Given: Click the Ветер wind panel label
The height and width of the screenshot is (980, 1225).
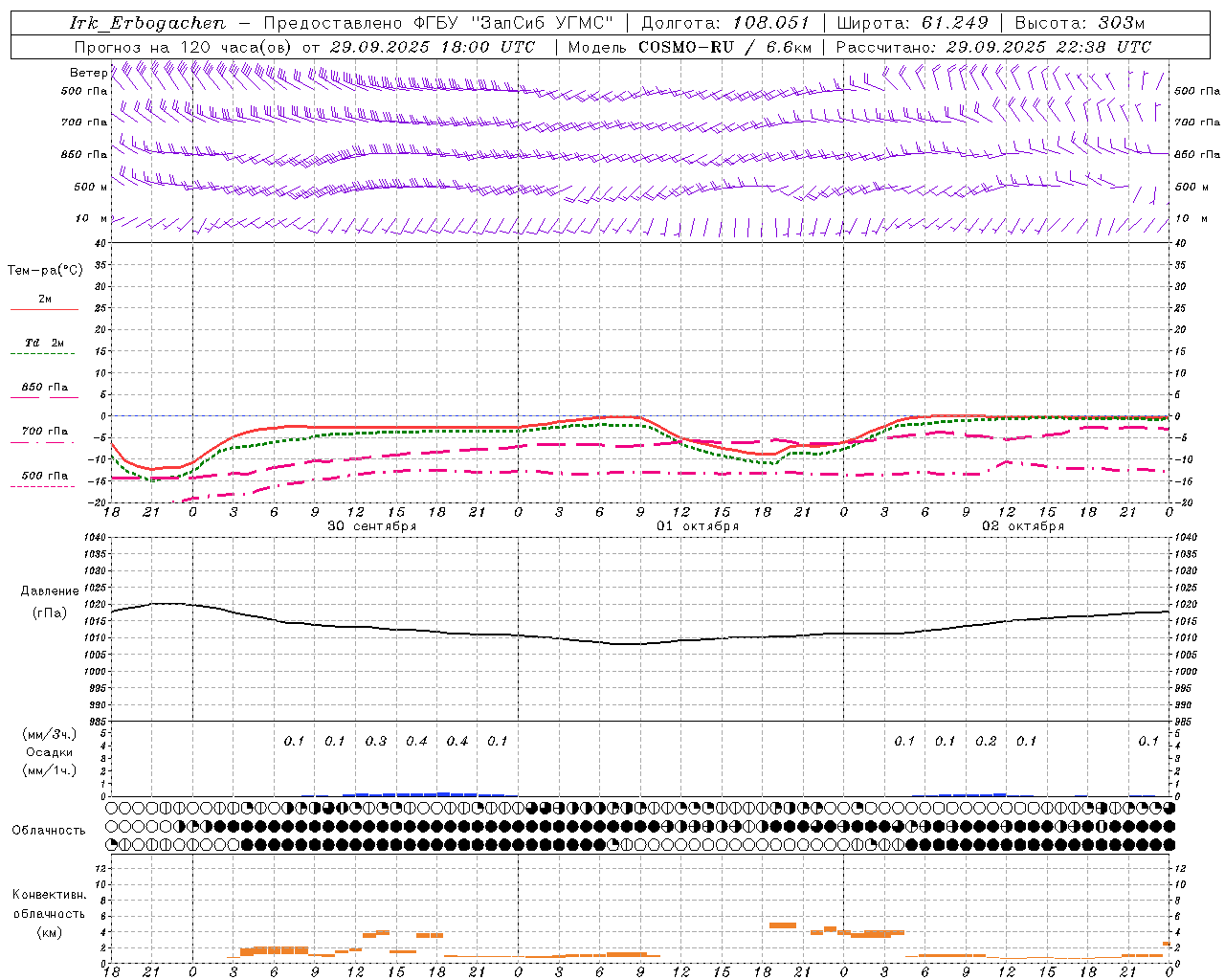Looking at the screenshot, I should click(x=88, y=73).
